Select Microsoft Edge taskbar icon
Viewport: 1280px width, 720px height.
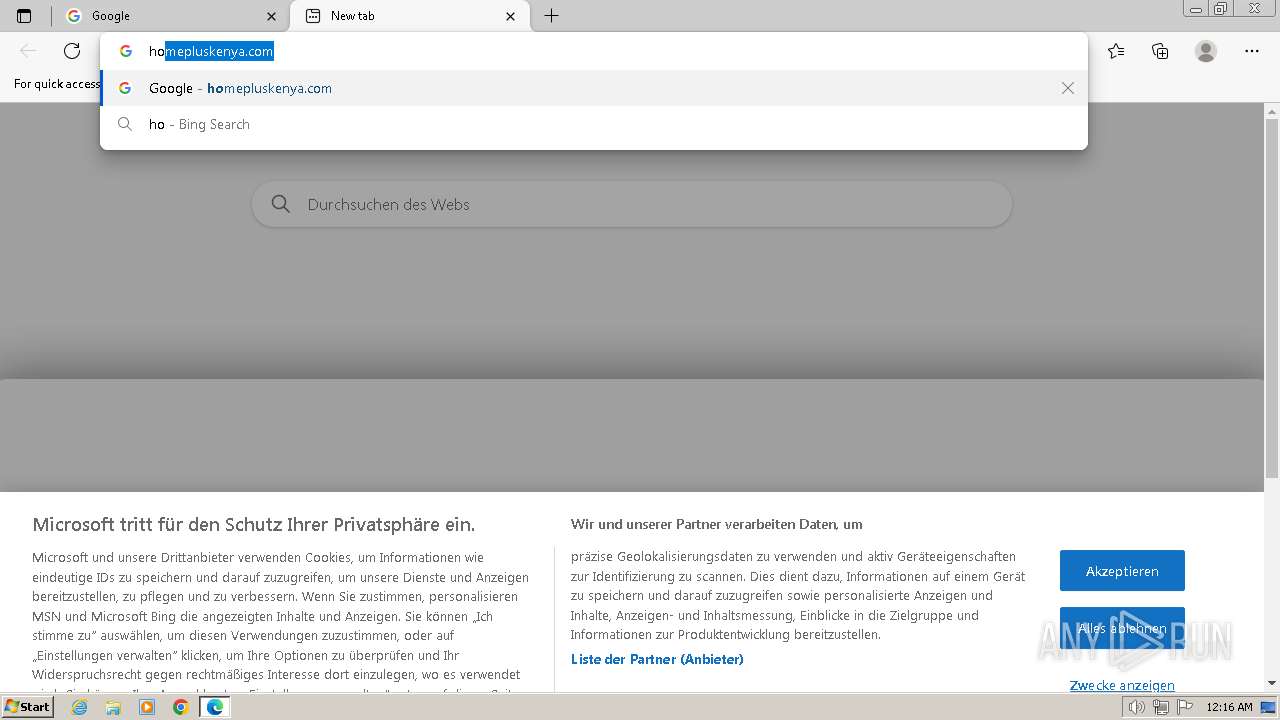(214, 707)
